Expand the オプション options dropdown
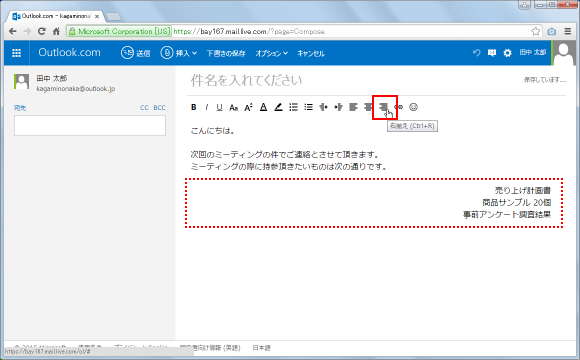Image resolution: width=580 pixels, height=360 pixels. coord(272,53)
